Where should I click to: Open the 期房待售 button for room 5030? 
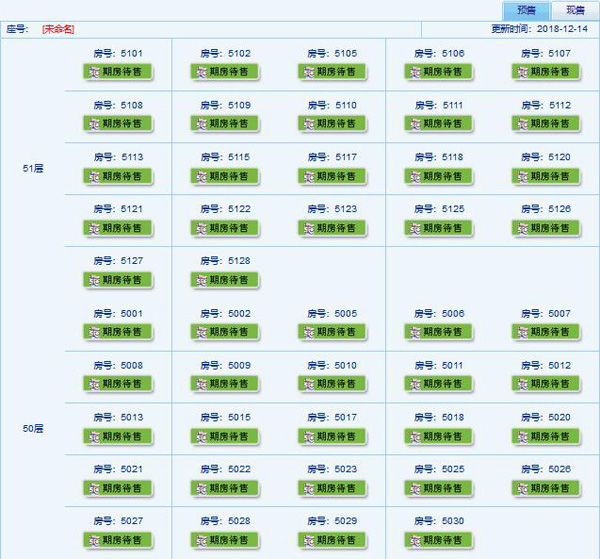(439, 540)
